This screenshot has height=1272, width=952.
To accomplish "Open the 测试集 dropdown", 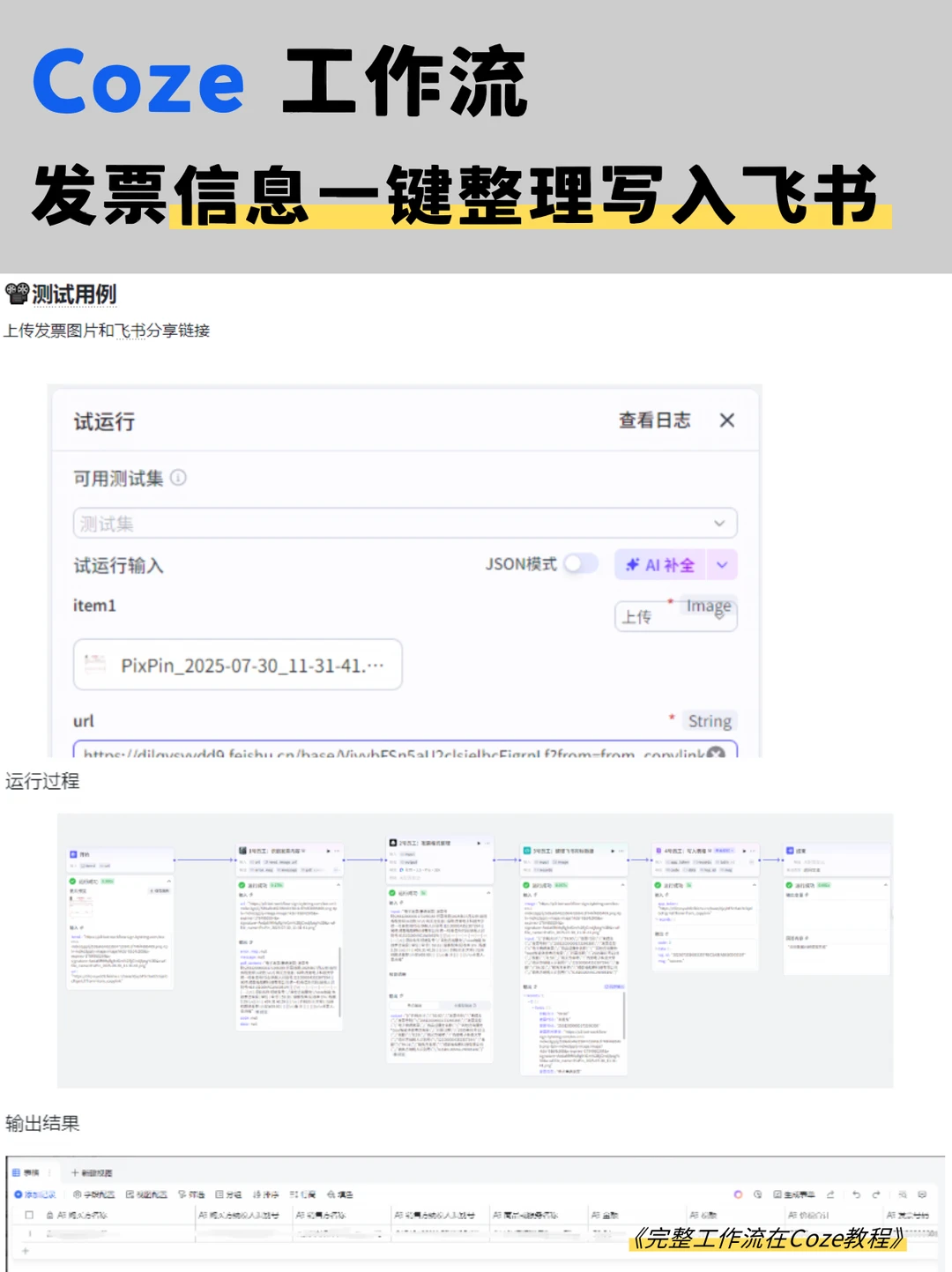I will click(405, 523).
